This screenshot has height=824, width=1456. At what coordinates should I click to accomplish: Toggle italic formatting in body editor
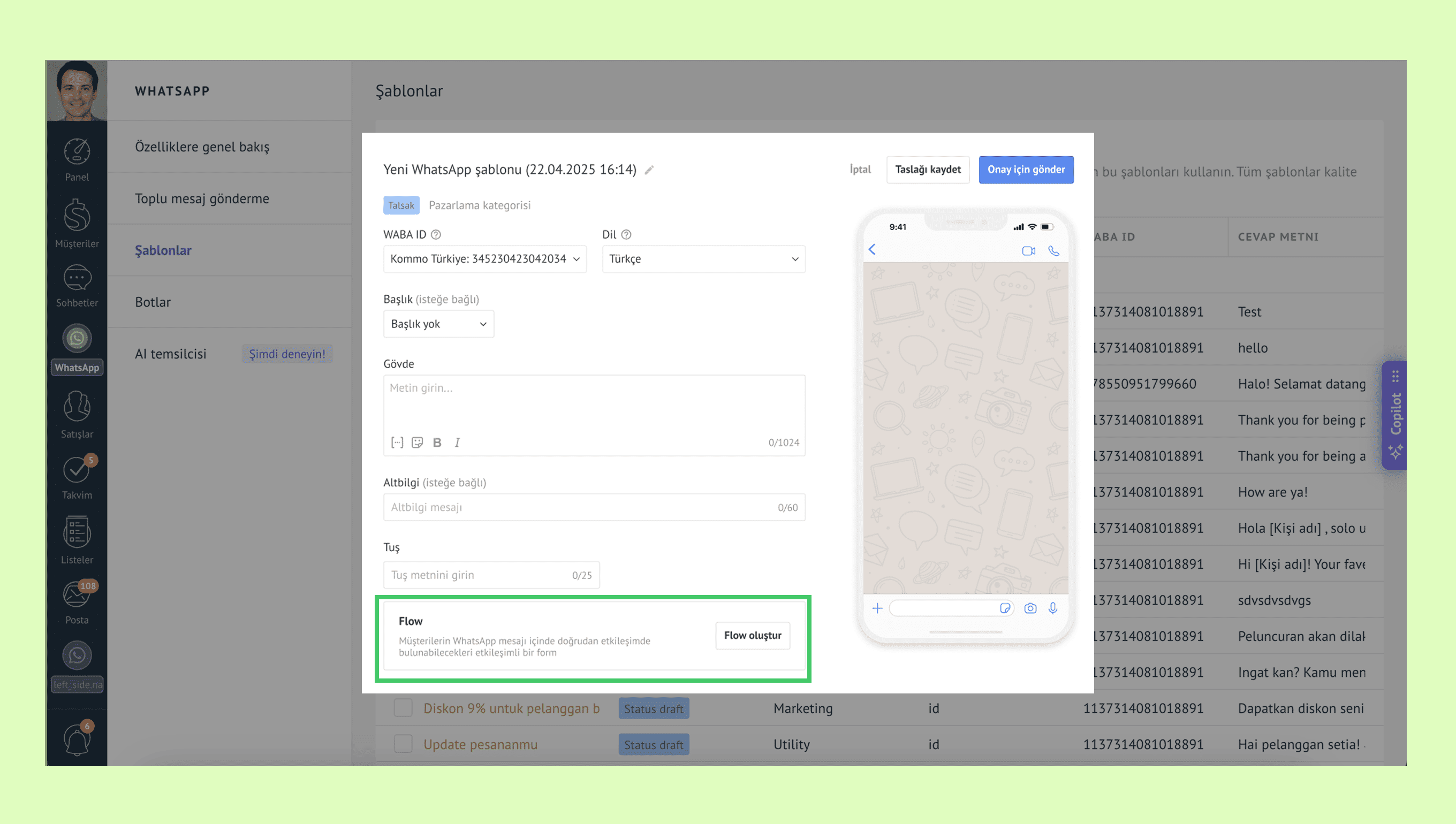coord(457,442)
